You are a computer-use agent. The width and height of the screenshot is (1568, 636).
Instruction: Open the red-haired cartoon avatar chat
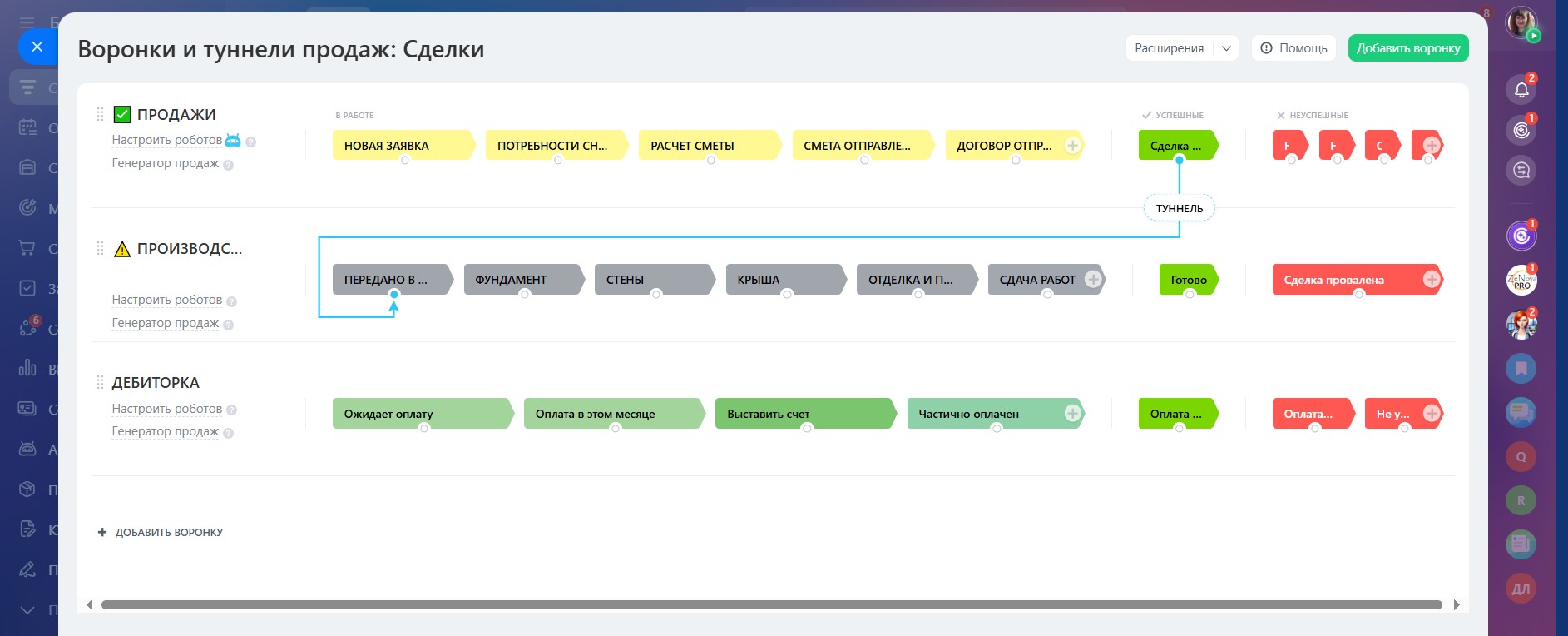pos(1521,325)
